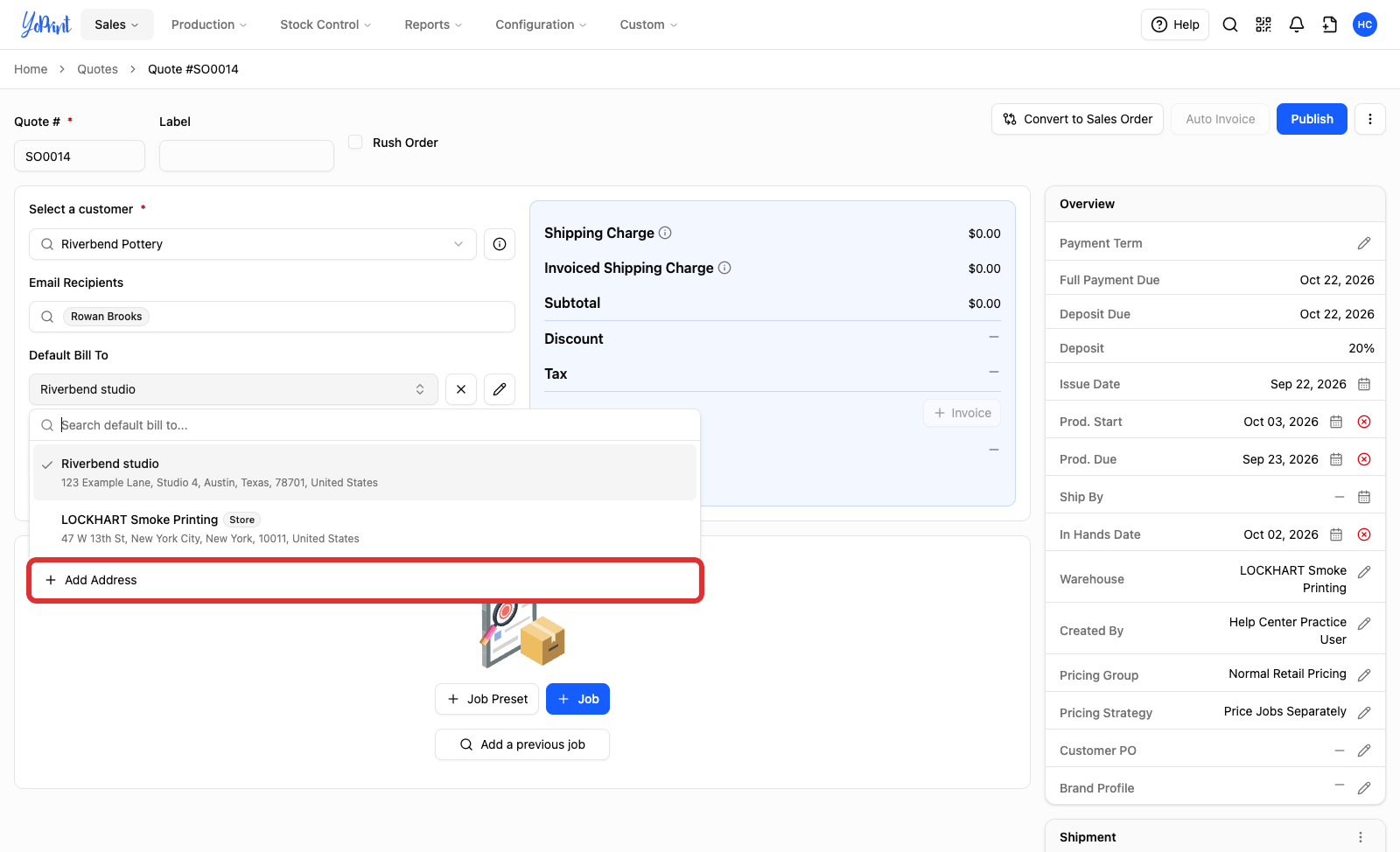This screenshot has width=1400, height=852.
Task: Clear the Default Bill To selection
Action: (461, 389)
